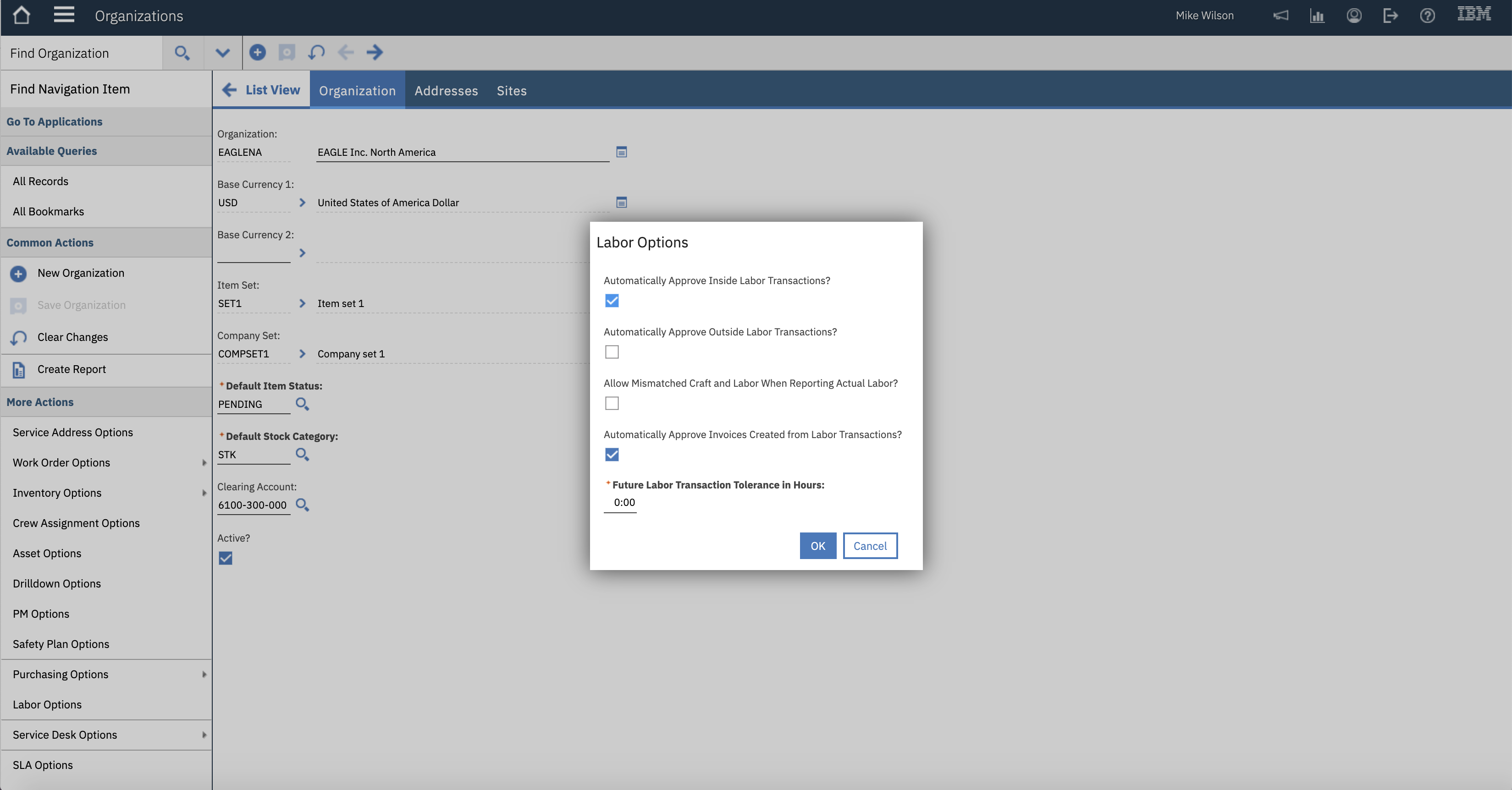Viewport: 1512px width, 790px height.
Task: Create a new record with the plus icon
Action: (258, 52)
